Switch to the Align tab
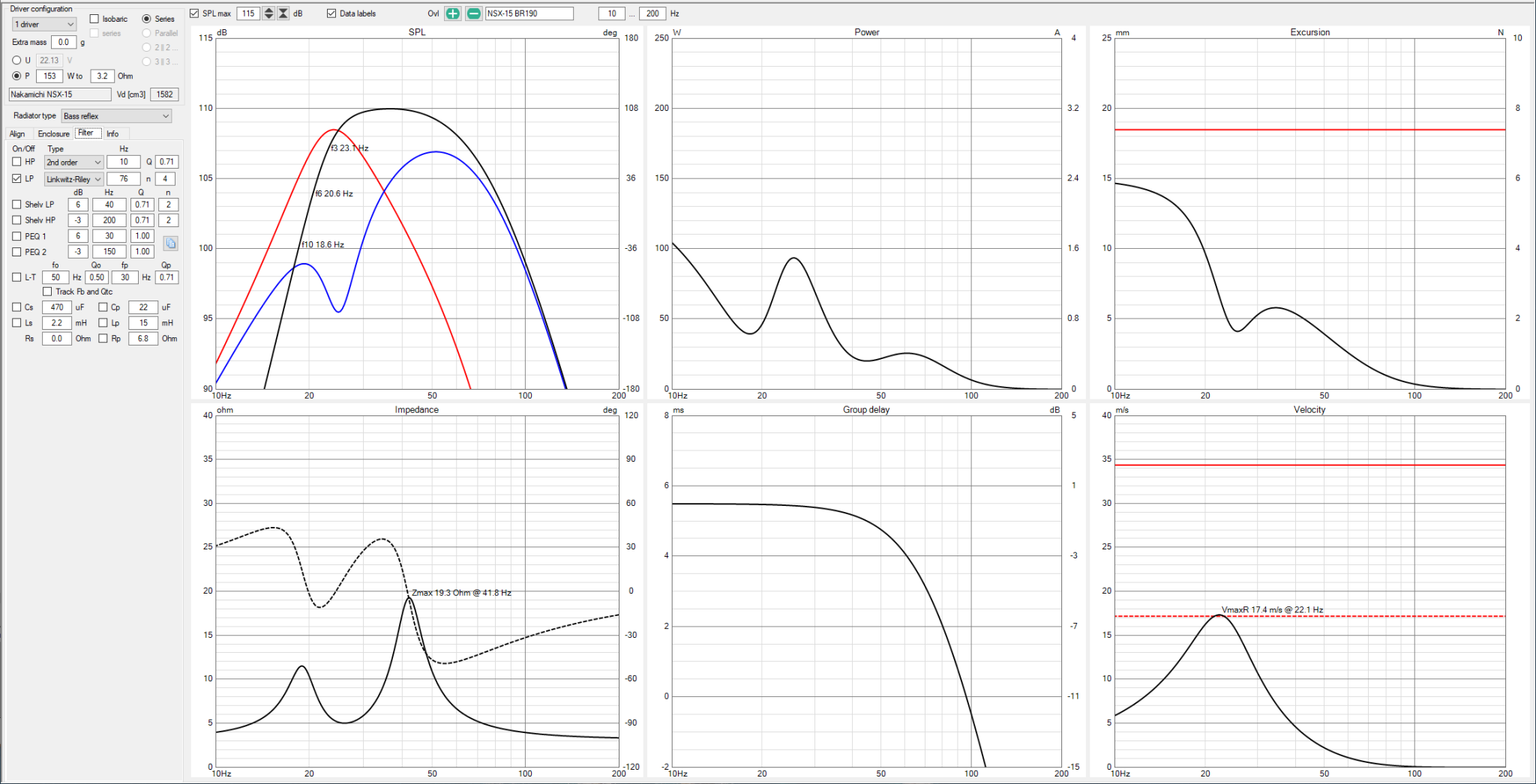The width and height of the screenshot is (1536, 784). [17, 134]
